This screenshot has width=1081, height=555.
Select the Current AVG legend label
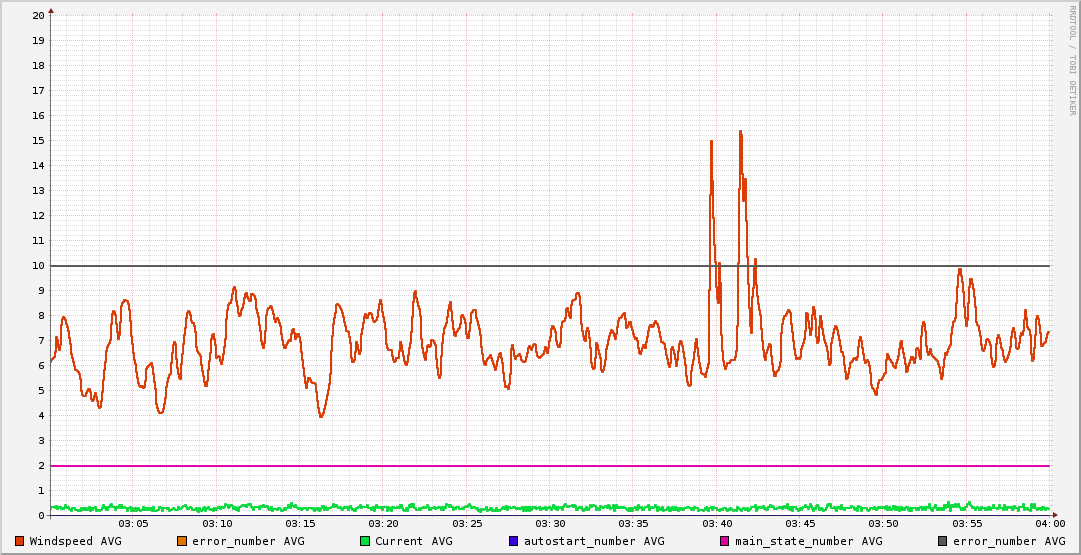[413, 541]
